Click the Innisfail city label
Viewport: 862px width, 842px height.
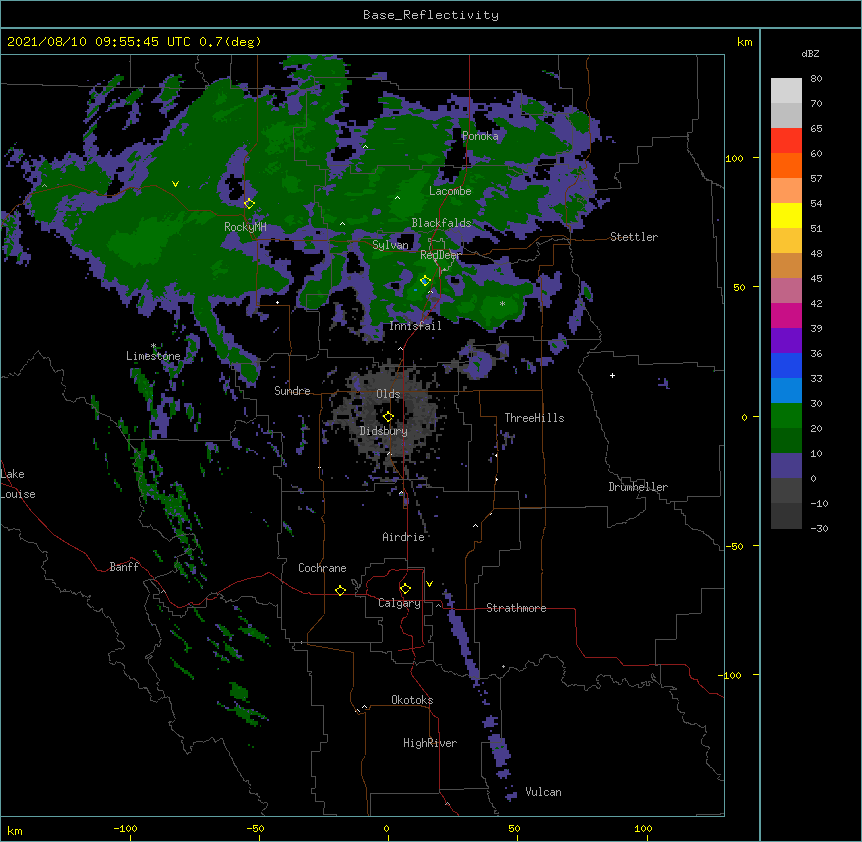[415, 326]
